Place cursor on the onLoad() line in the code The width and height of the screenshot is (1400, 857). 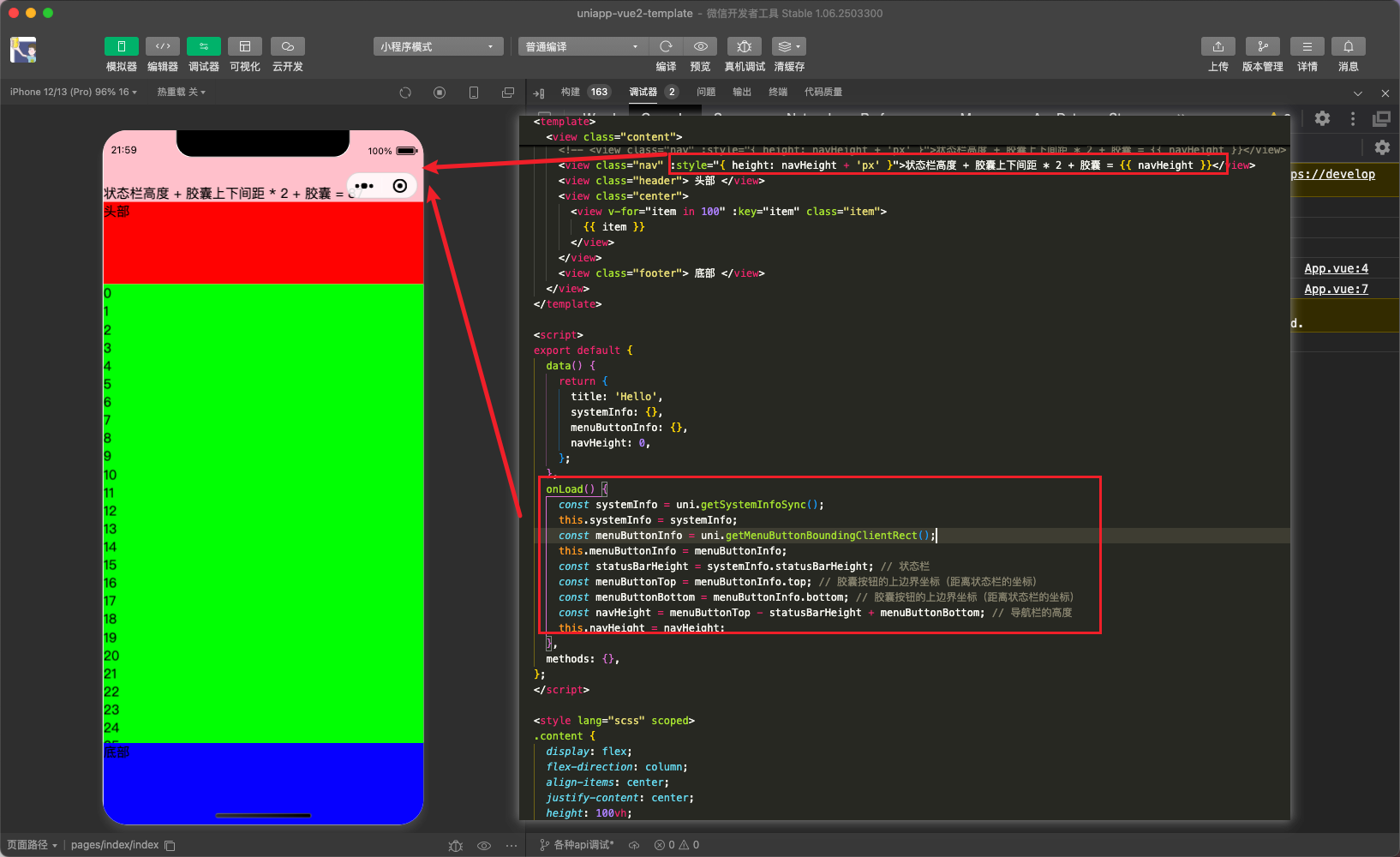pyautogui.click(x=577, y=489)
